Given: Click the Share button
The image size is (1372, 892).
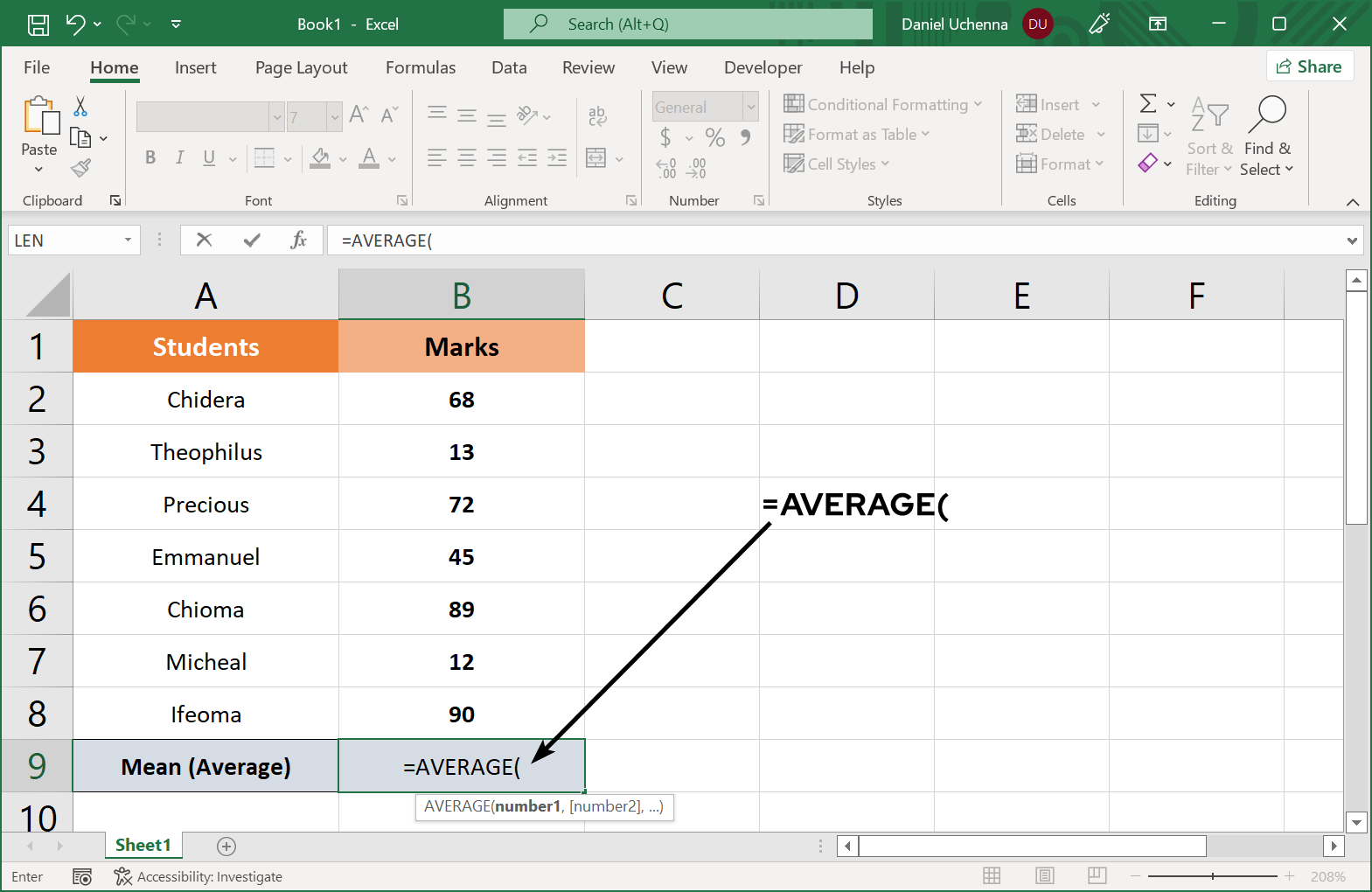Looking at the screenshot, I should (x=1309, y=66).
